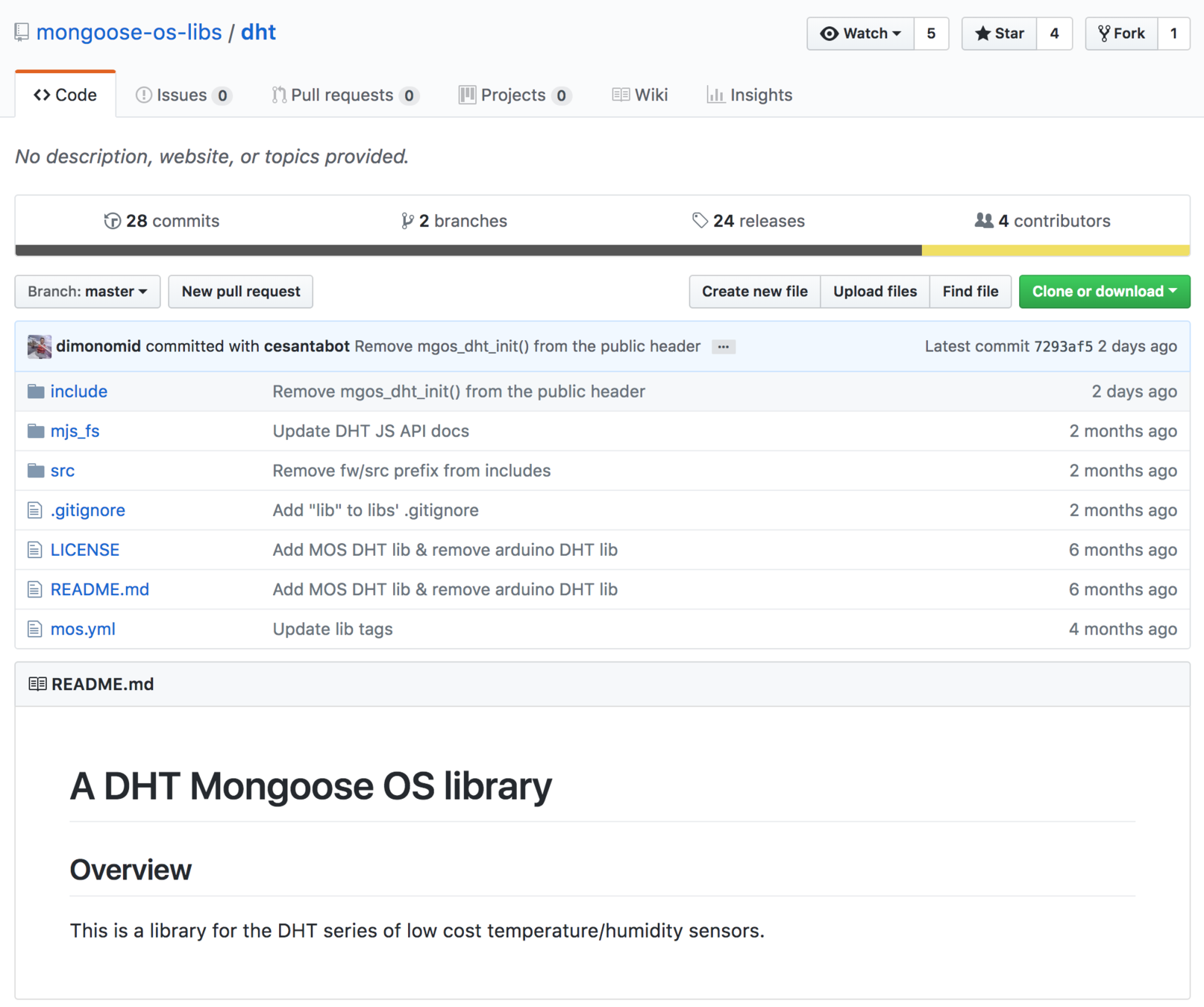Click the star icon in Star button
This screenshot has height=1007, width=1204.
pos(982,34)
